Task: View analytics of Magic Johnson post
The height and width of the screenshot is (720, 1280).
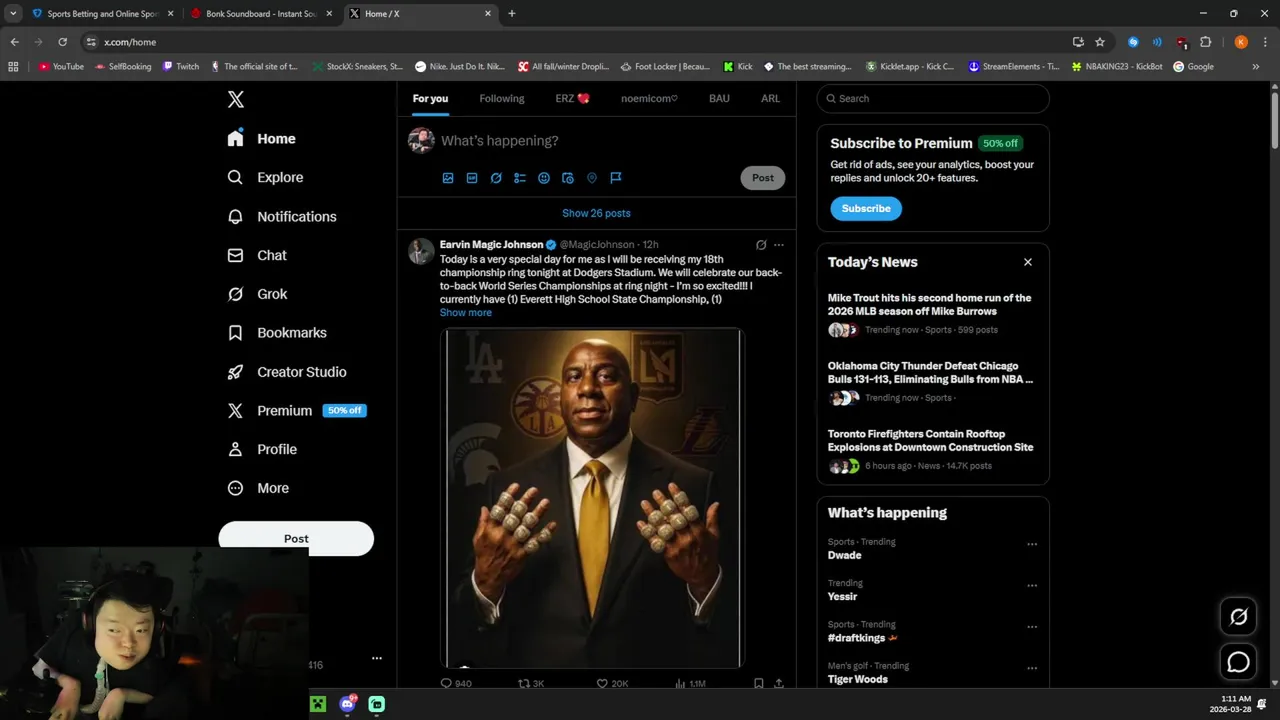Action: point(690,684)
